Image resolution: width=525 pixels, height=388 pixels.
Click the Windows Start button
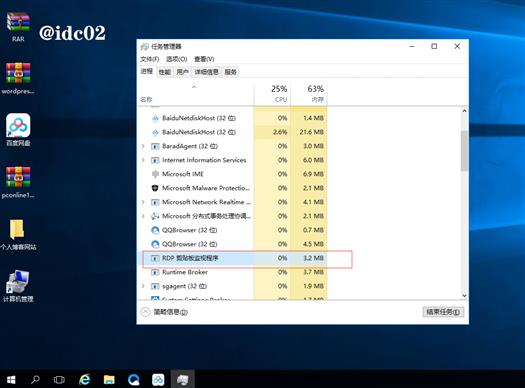click(x=11, y=380)
